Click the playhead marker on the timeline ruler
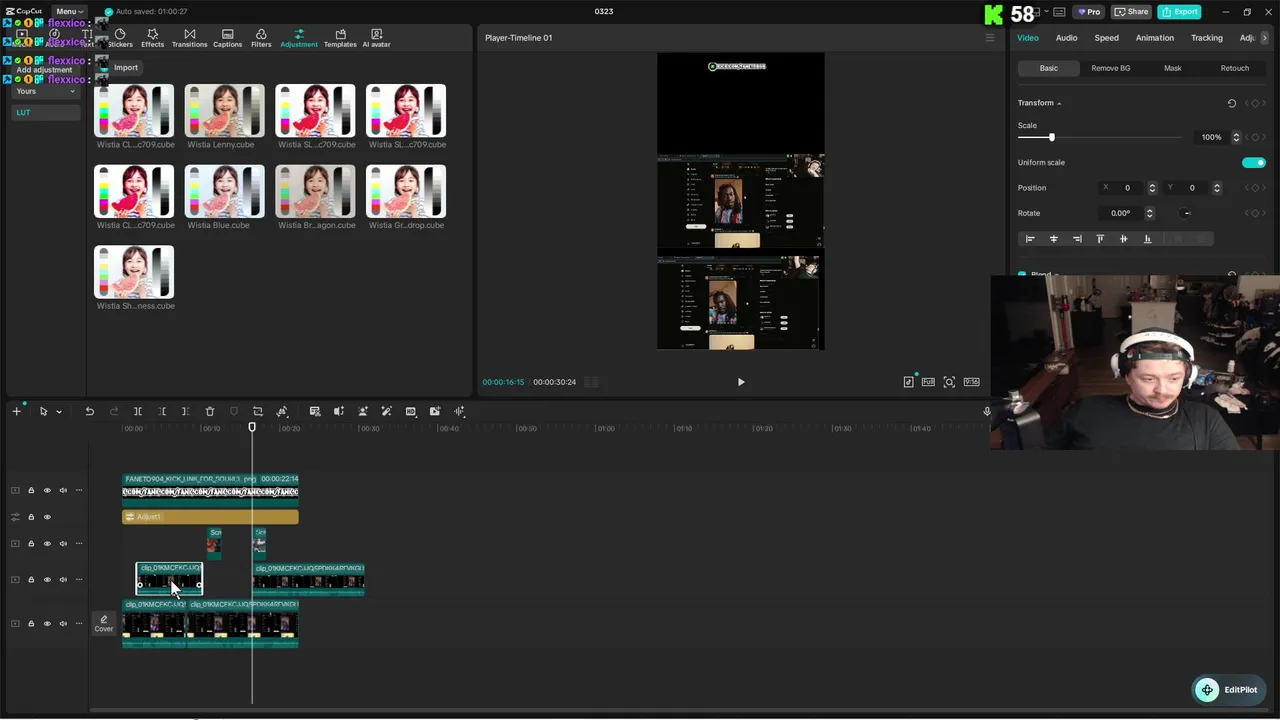Screen dimensions: 1280x720 (252, 427)
